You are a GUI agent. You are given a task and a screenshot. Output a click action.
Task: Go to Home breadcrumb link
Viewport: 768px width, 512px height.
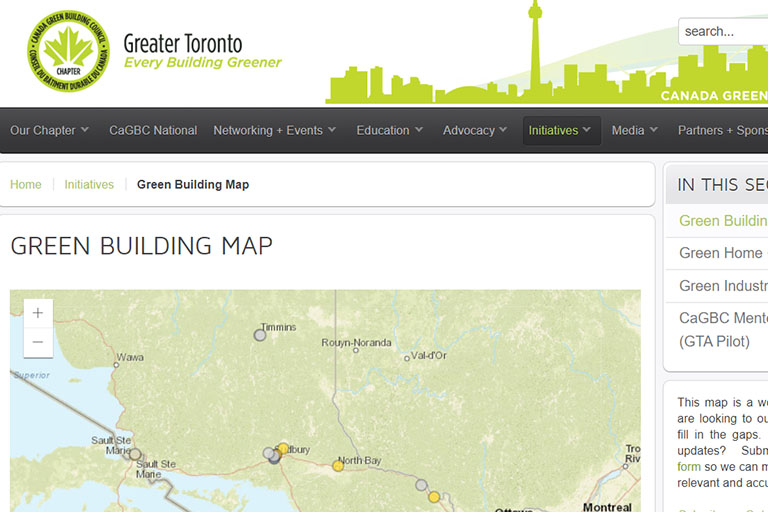click(26, 185)
